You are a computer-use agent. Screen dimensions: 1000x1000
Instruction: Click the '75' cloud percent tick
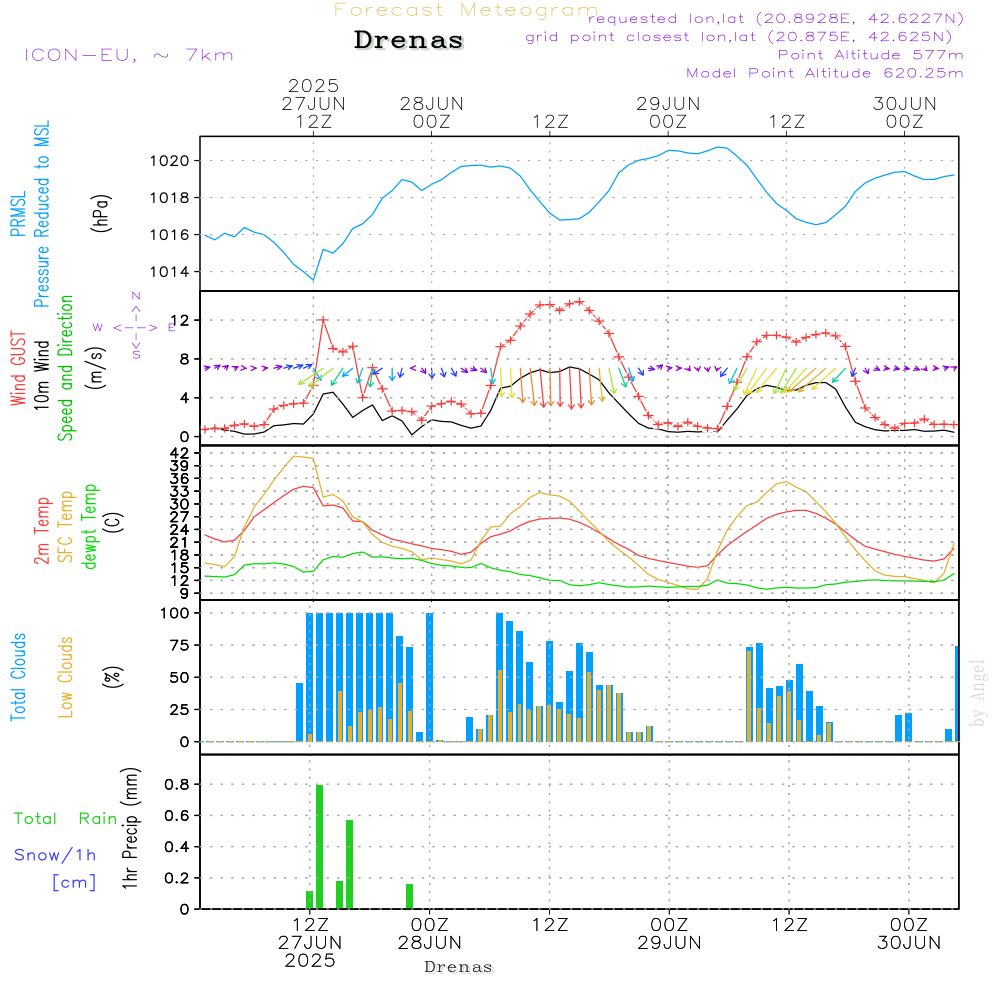180,645
